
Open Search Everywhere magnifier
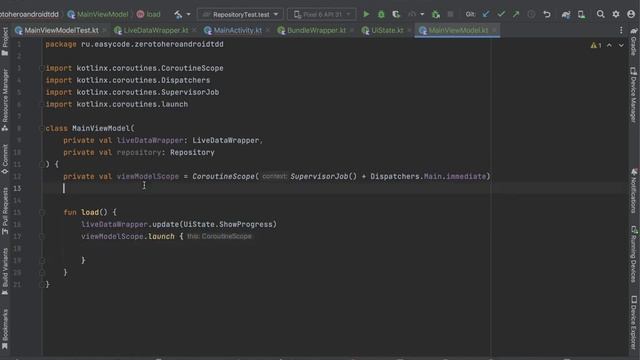coord(600,14)
